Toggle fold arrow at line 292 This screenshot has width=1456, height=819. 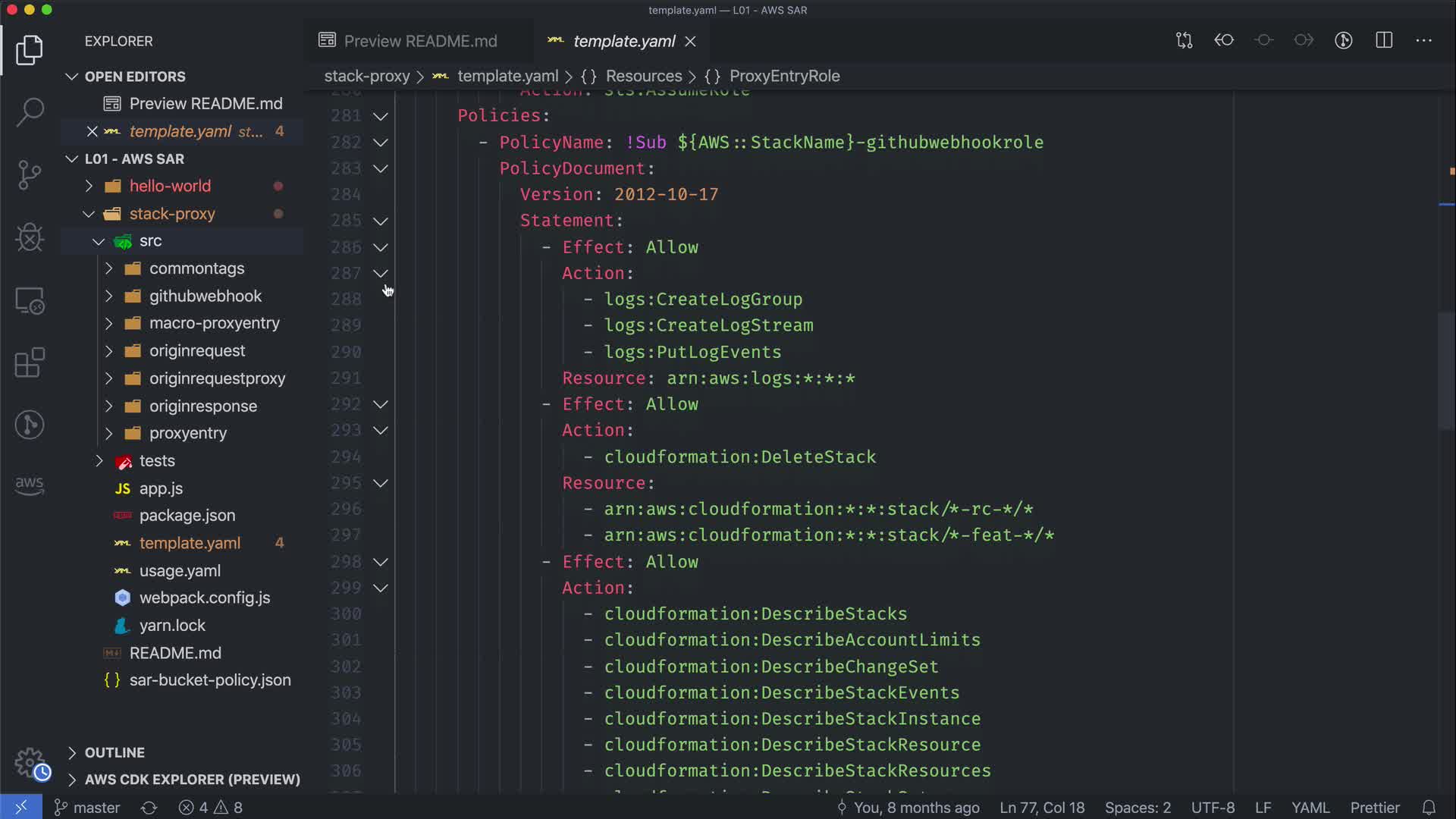click(x=381, y=404)
